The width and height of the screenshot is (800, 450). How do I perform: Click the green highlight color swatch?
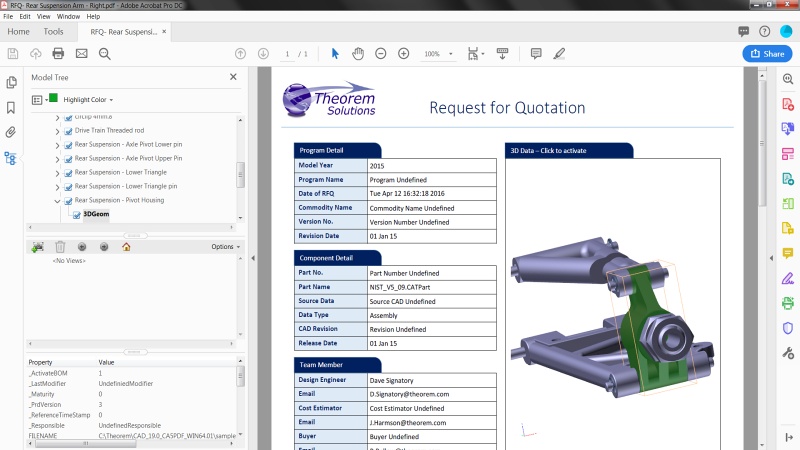coord(53,98)
